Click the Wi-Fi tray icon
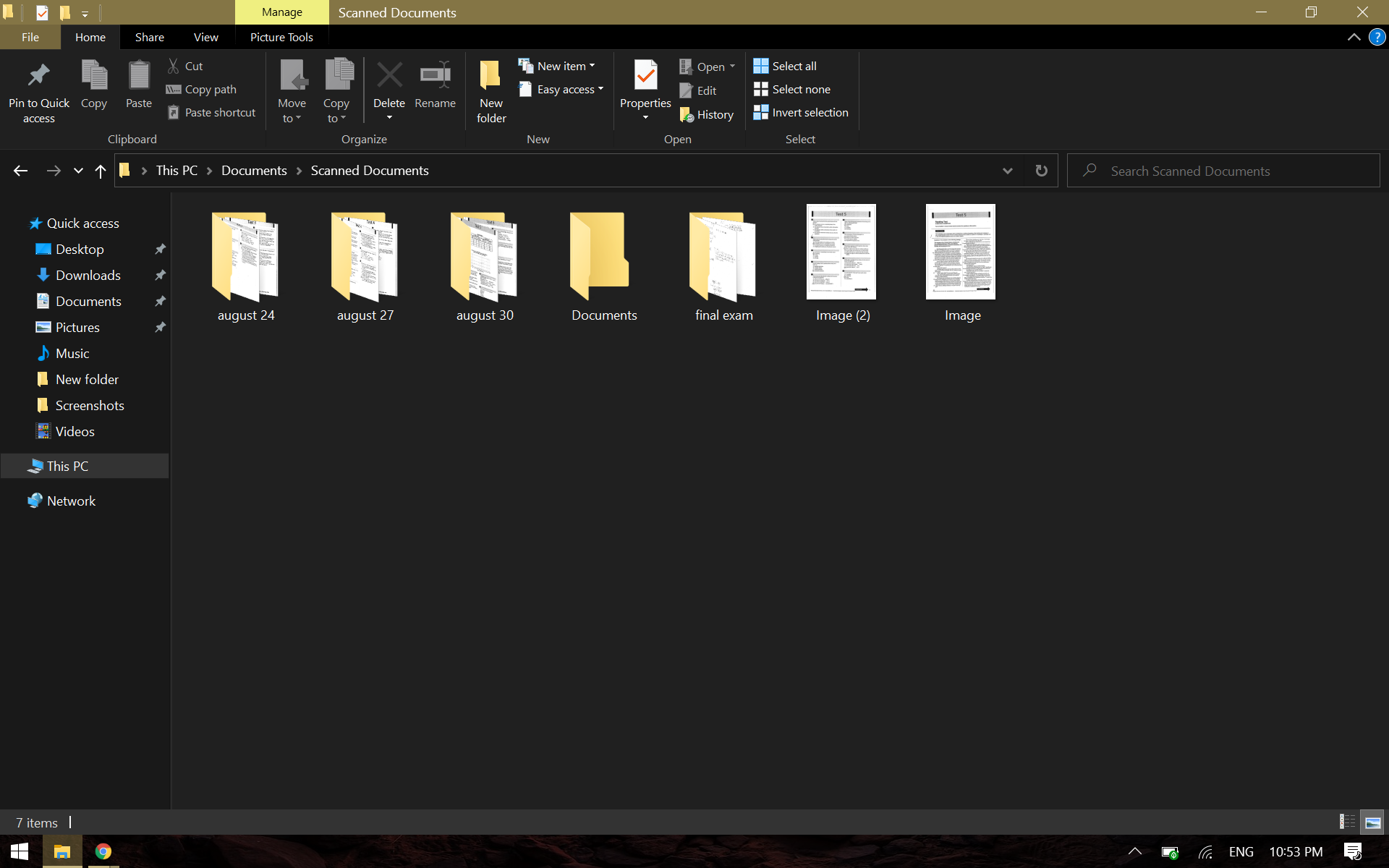Viewport: 1389px width, 868px height. (1205, 852)
